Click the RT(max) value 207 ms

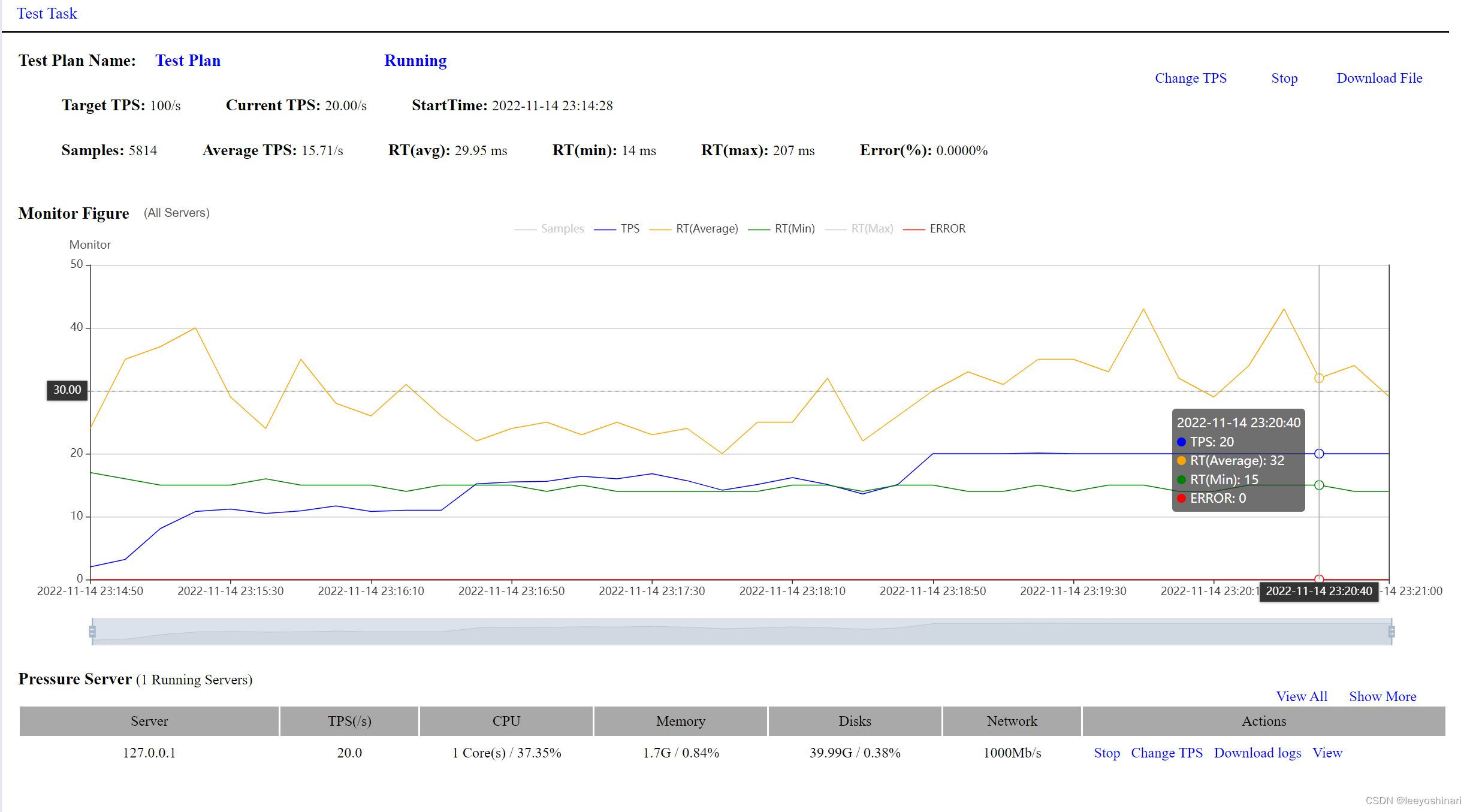point(793,150)
